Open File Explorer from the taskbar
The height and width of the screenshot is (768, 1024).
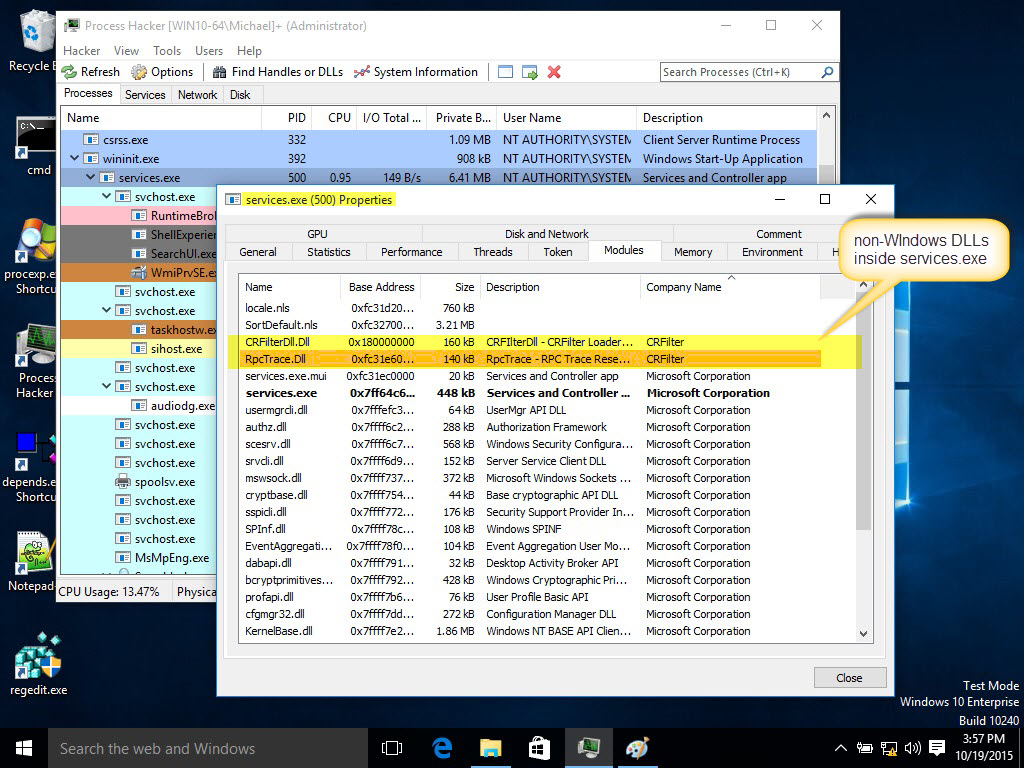point(490,748)
